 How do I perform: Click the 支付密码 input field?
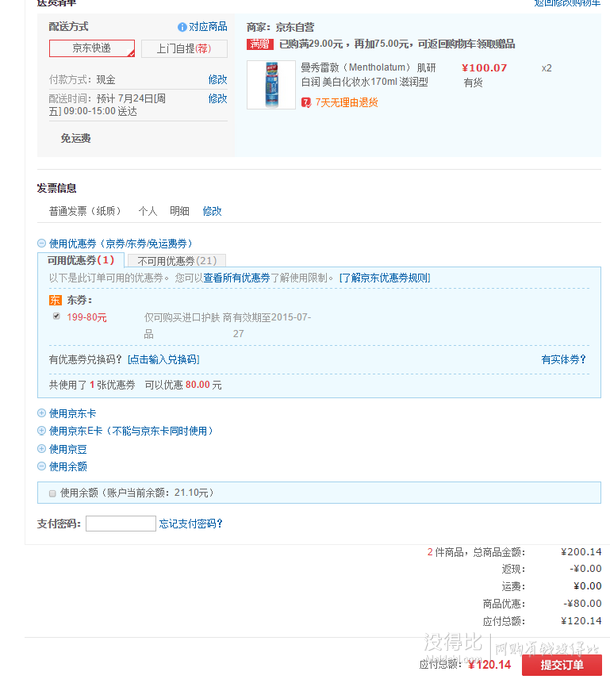pyautogui.click(x=121, y=524)
